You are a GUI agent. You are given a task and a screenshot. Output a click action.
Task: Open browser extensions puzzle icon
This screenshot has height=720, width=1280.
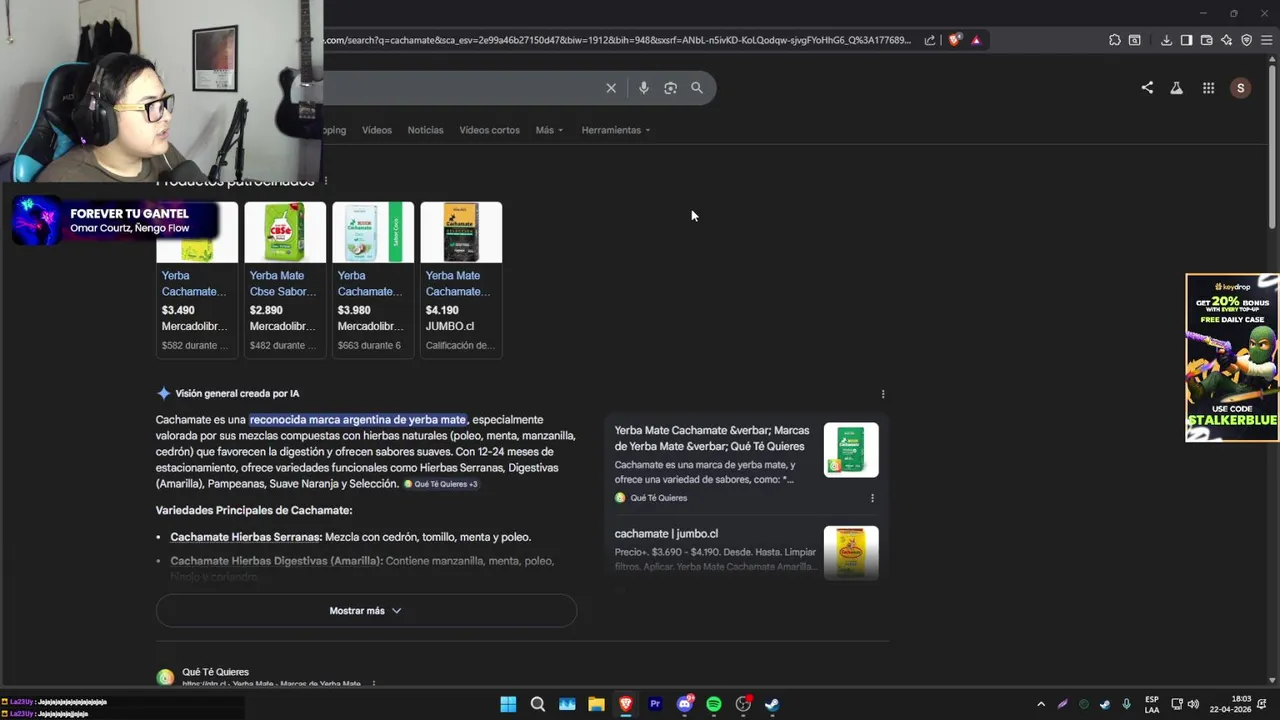coord(1115,40)
